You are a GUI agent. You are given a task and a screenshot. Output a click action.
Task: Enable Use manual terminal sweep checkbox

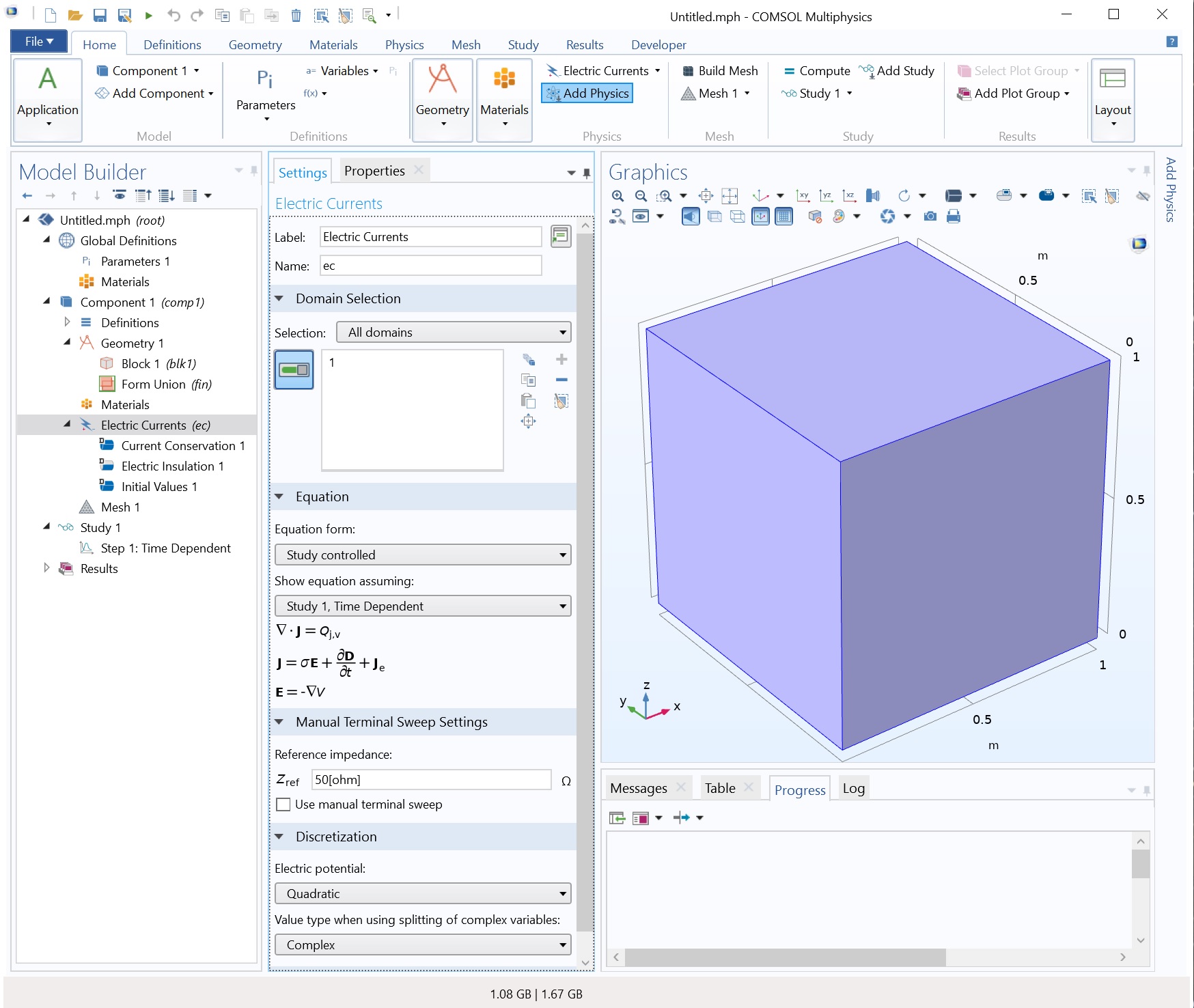click(x=283, y=804)
